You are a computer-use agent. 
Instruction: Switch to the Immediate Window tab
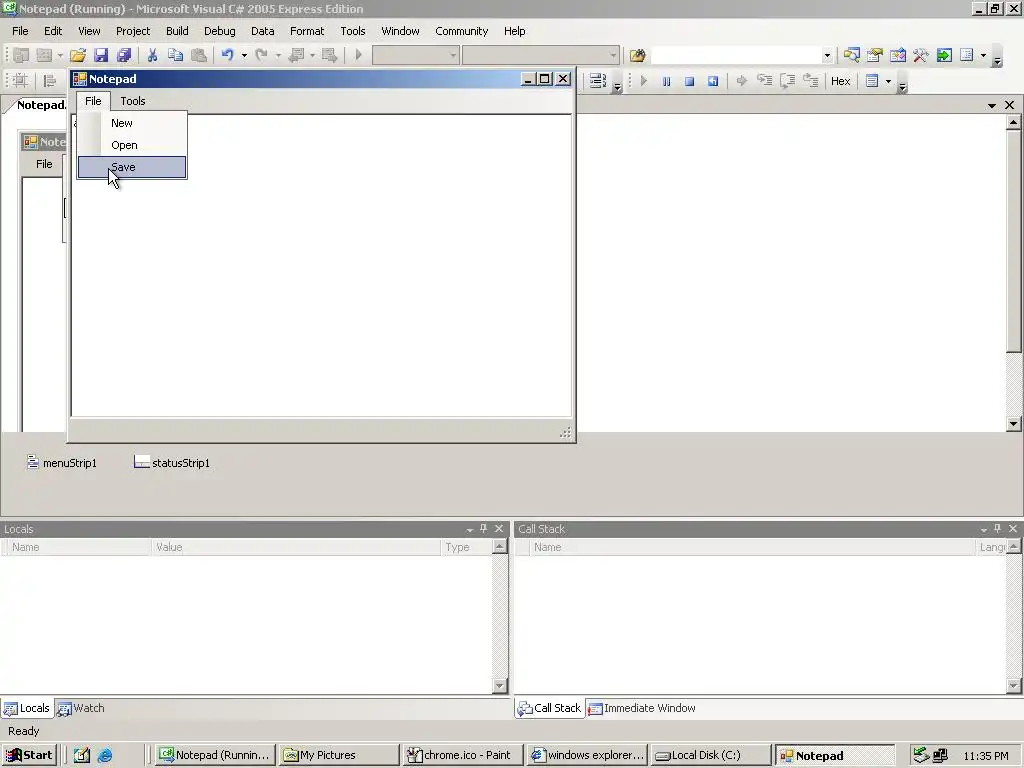click(642, 708)
